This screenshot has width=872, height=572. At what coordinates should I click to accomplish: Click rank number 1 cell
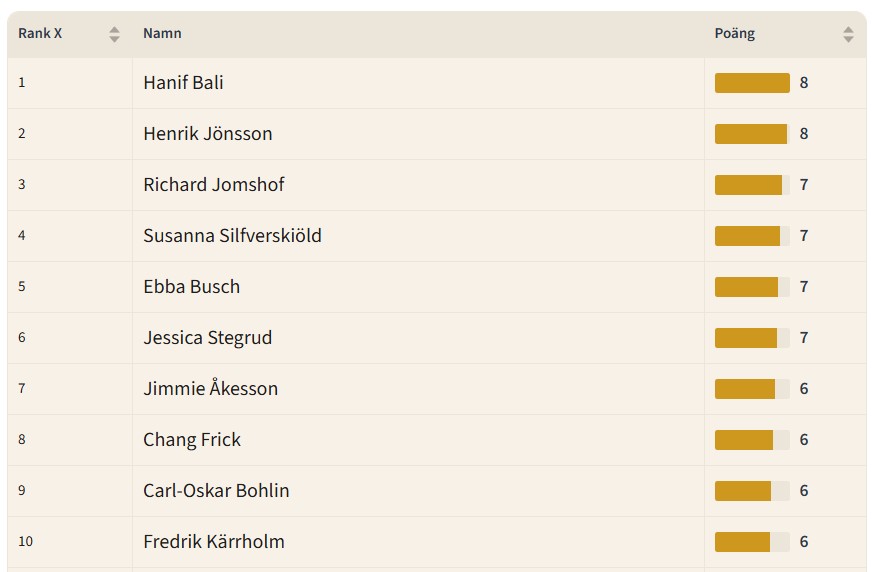[22, 83]
